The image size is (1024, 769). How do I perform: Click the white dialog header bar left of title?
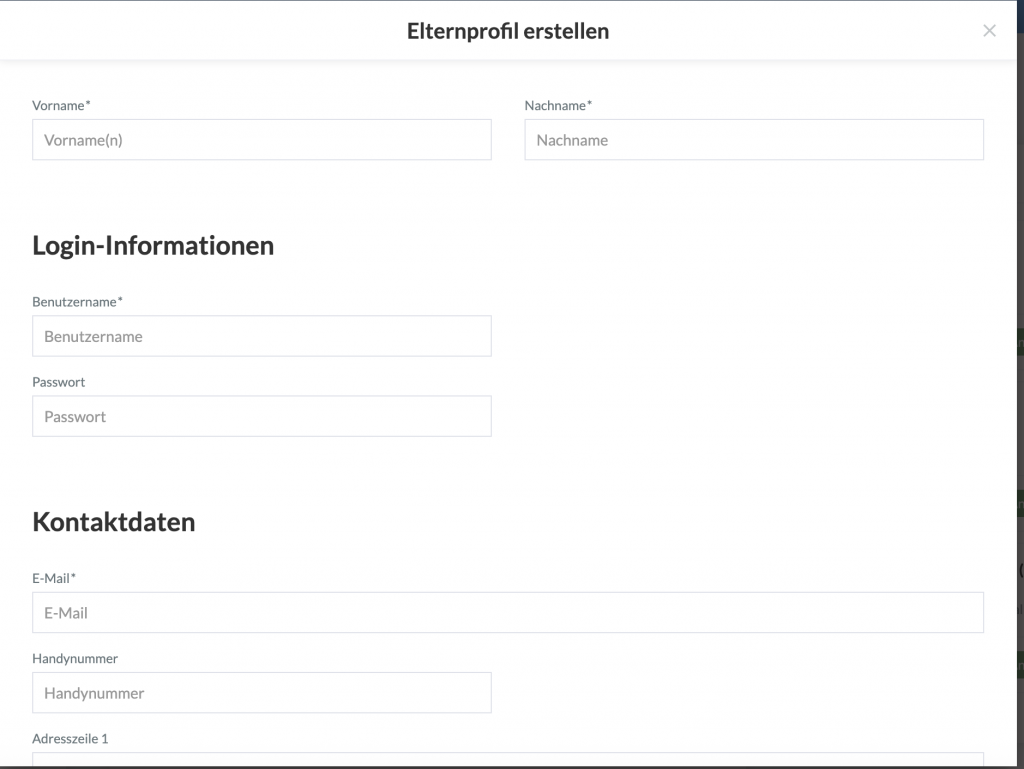[x=200, y=31]
